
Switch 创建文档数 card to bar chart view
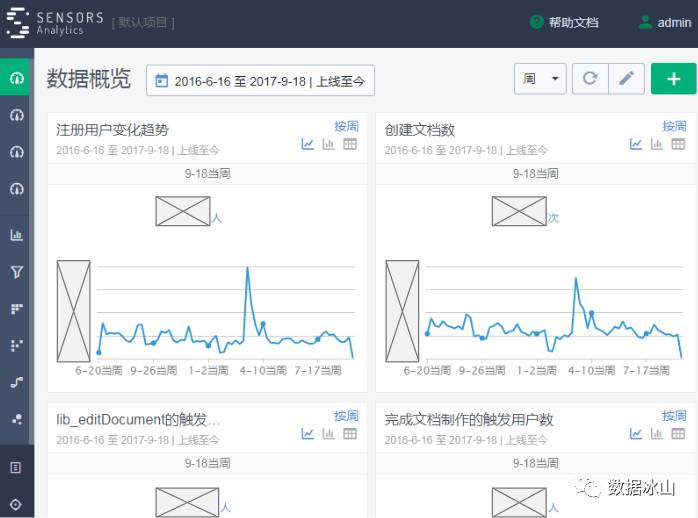[x=657, y=144]
